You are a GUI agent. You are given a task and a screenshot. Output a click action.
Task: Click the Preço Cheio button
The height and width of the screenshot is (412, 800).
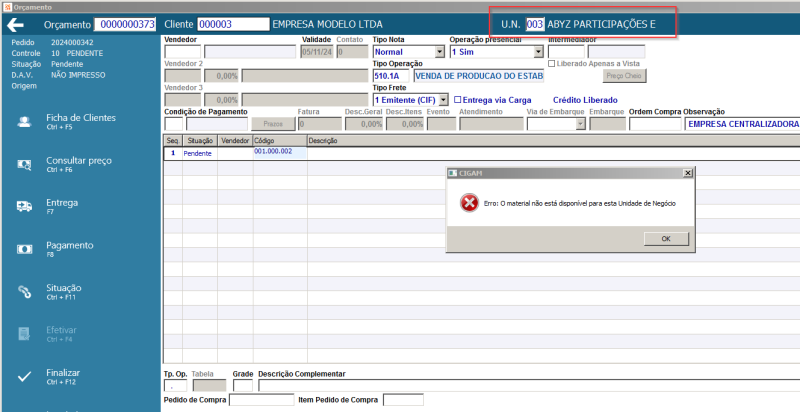point(623,75)
